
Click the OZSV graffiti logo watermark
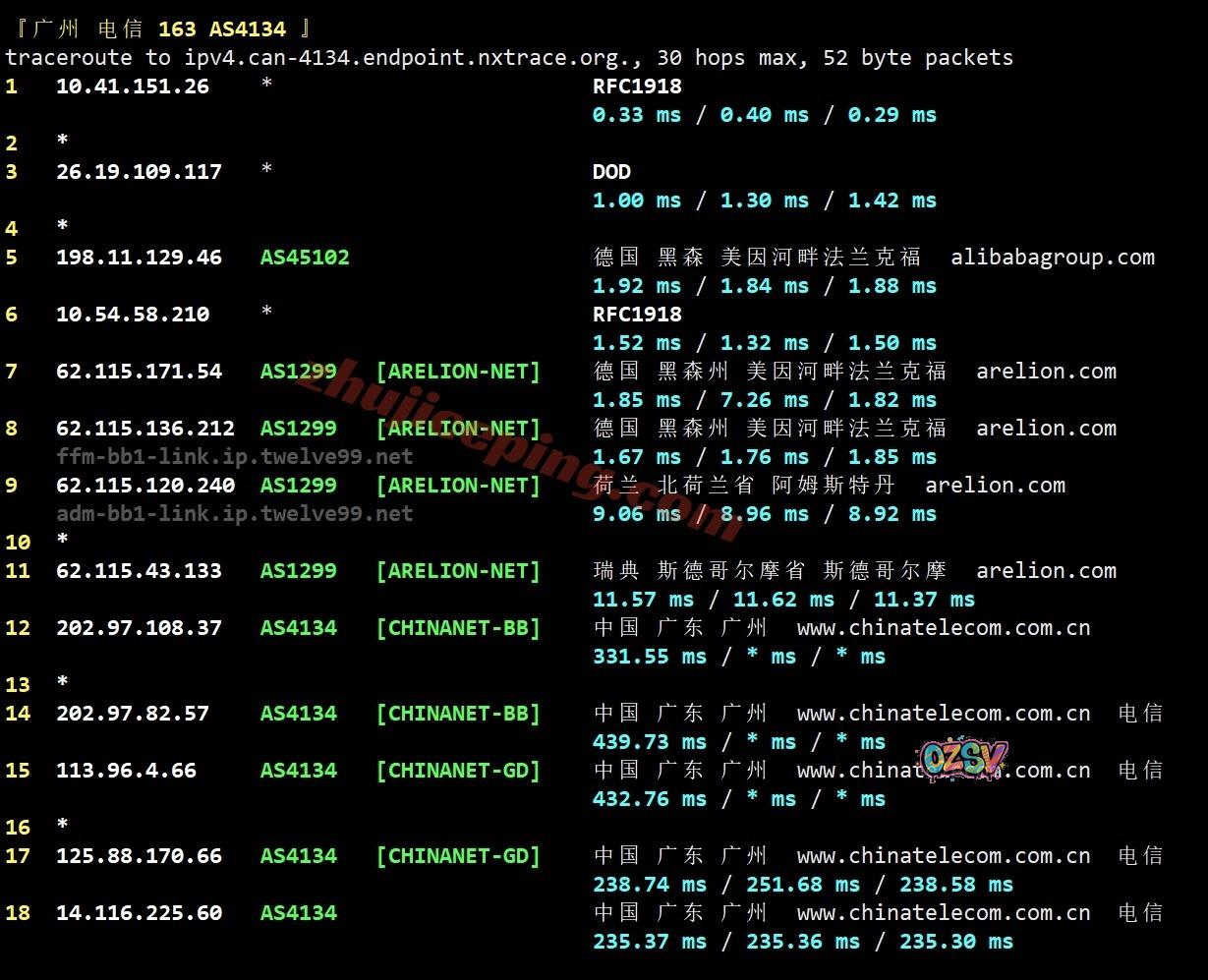pyautogui.click(x=964, y=760)
